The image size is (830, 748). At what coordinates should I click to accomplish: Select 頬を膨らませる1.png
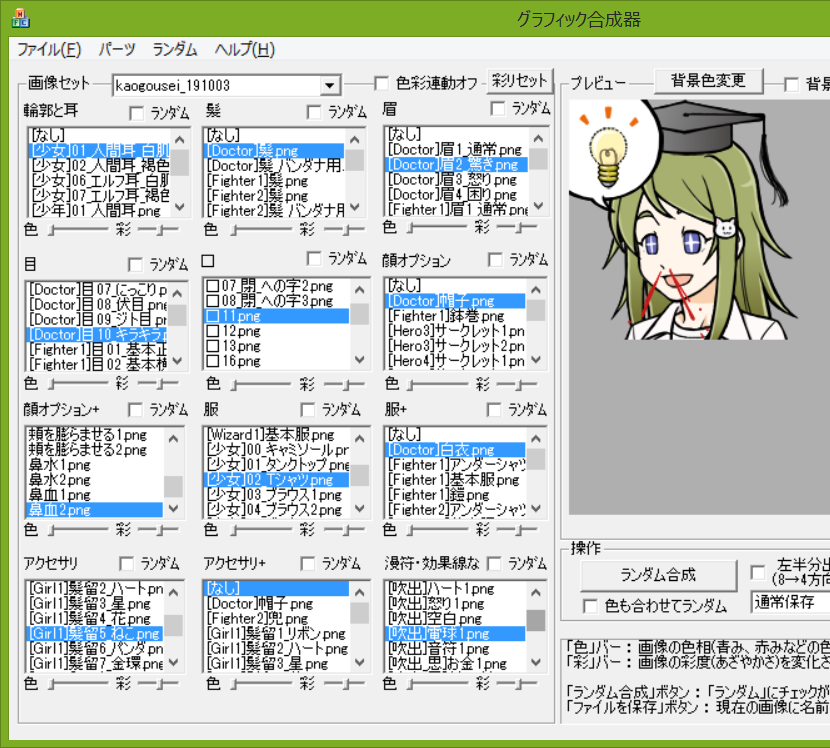(x=94, y=435)
